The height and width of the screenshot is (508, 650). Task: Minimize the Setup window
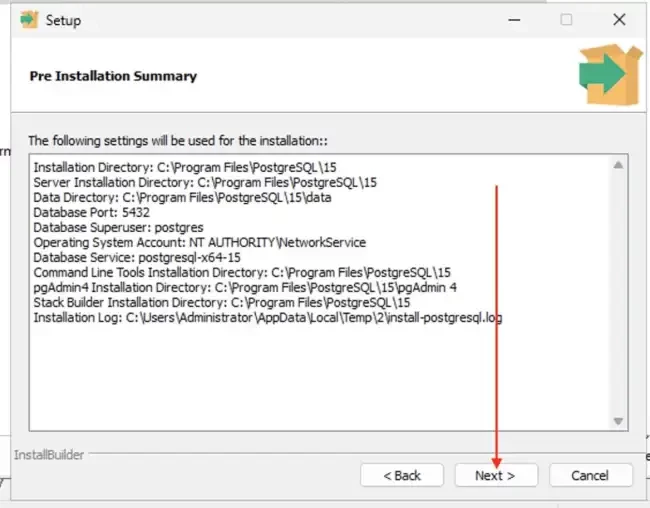pyautogui.click(x=514, y=19)
